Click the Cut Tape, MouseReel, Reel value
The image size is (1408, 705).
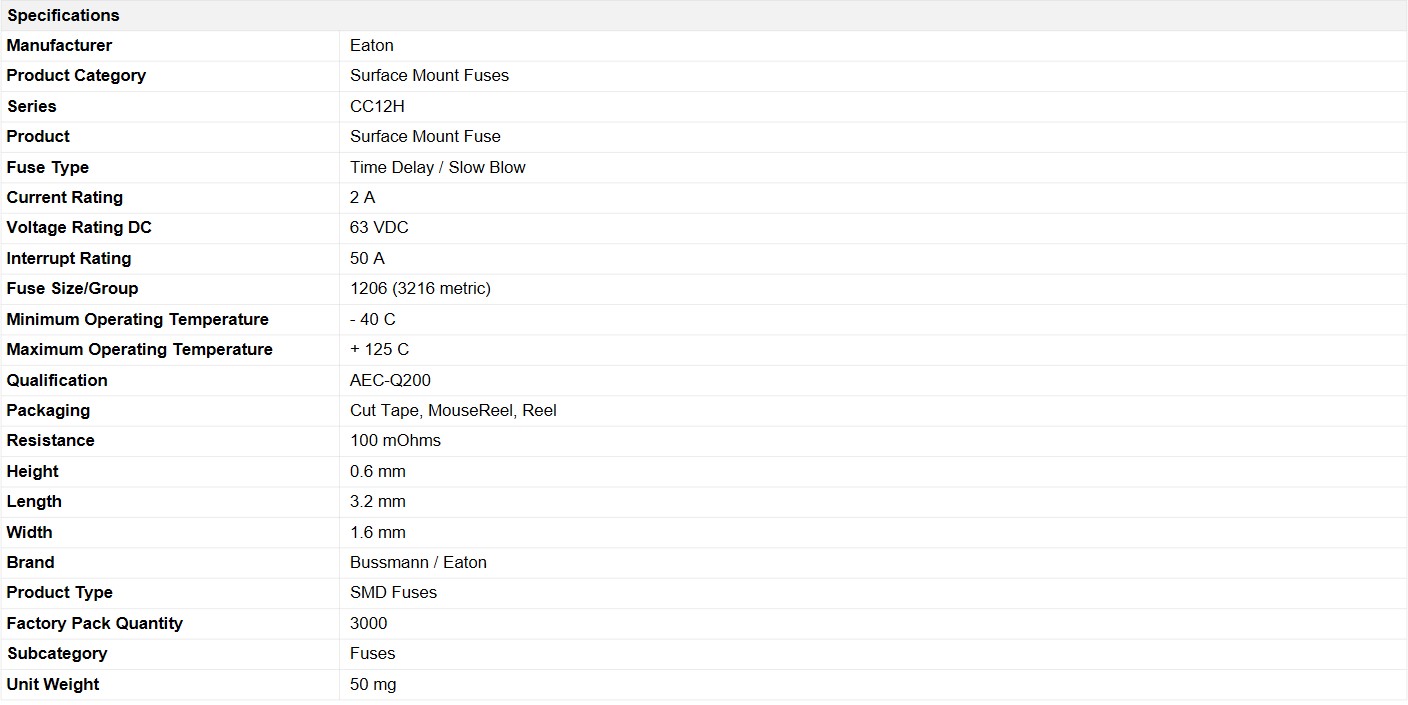pyautogui.click(x=453, y=410)
